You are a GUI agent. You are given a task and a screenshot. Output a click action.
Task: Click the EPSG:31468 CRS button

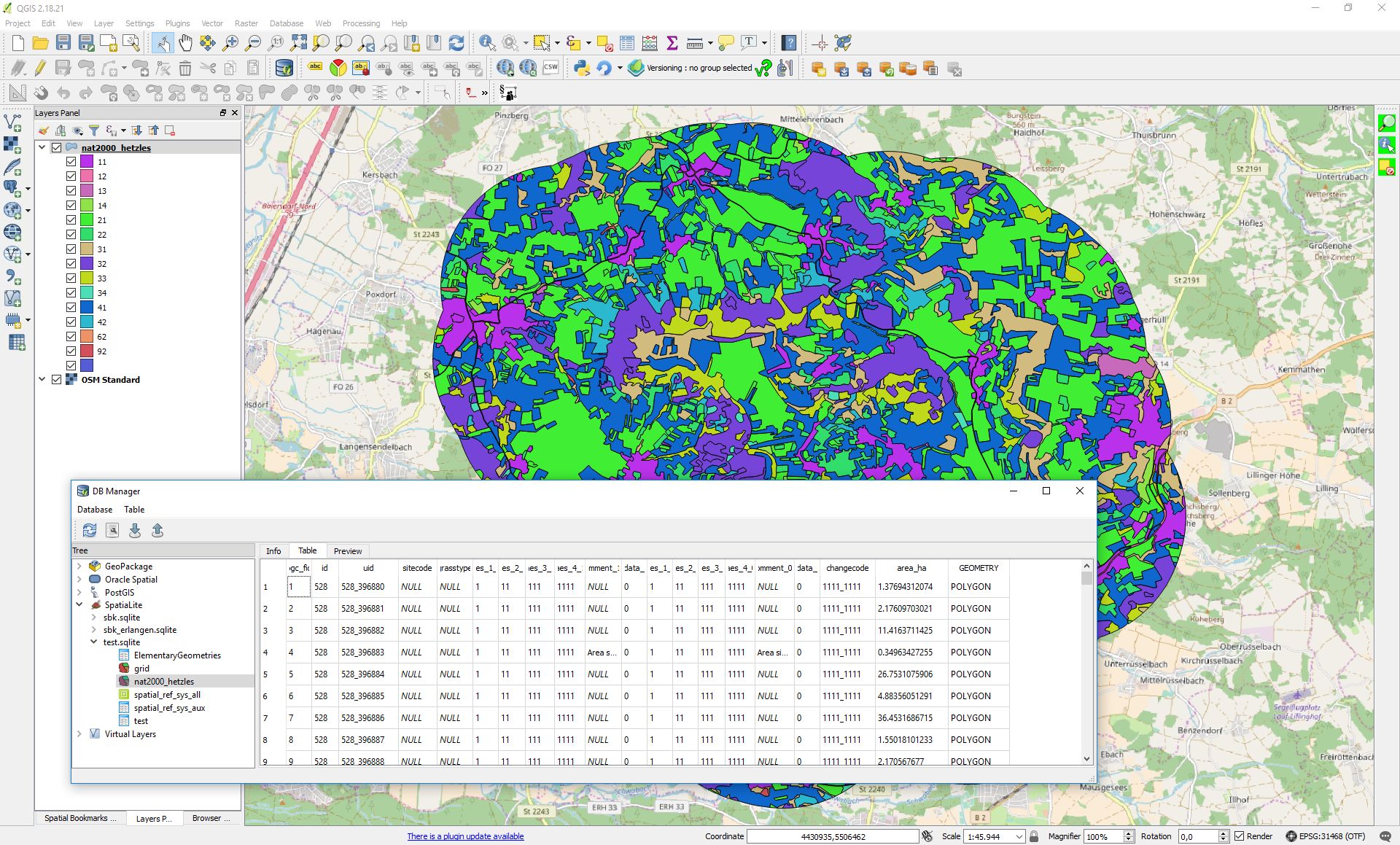(1325, 836)
